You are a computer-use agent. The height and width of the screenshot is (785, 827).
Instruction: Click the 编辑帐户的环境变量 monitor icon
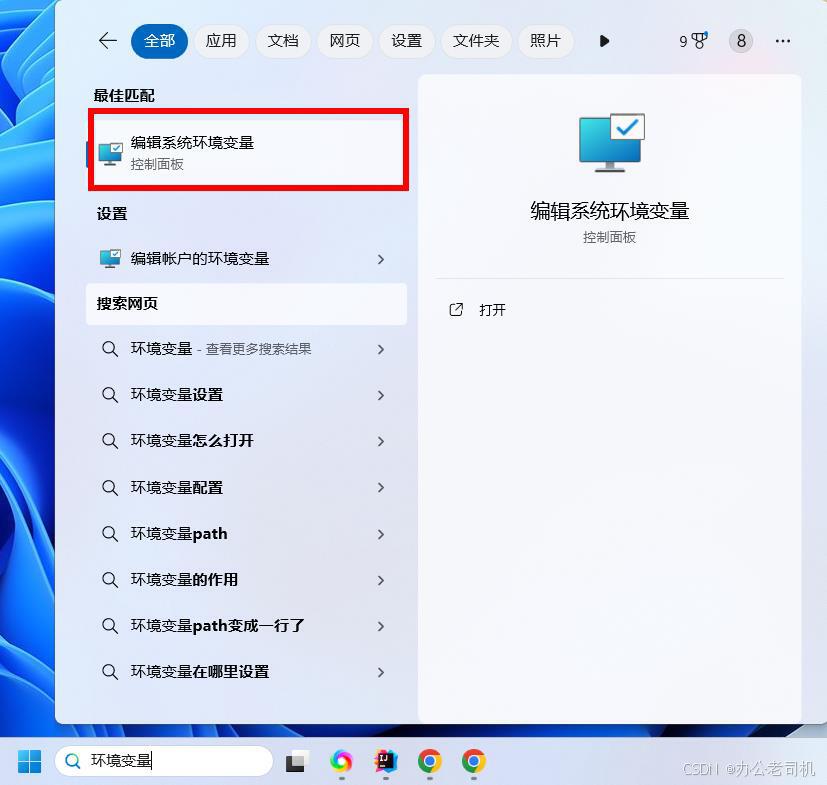[110, 258]
